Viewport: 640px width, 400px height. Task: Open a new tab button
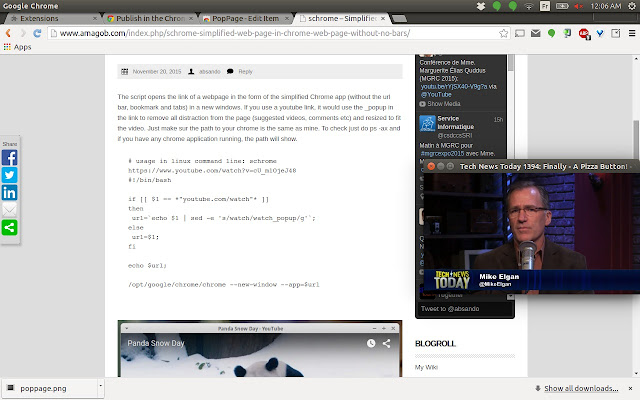point(399,18)
